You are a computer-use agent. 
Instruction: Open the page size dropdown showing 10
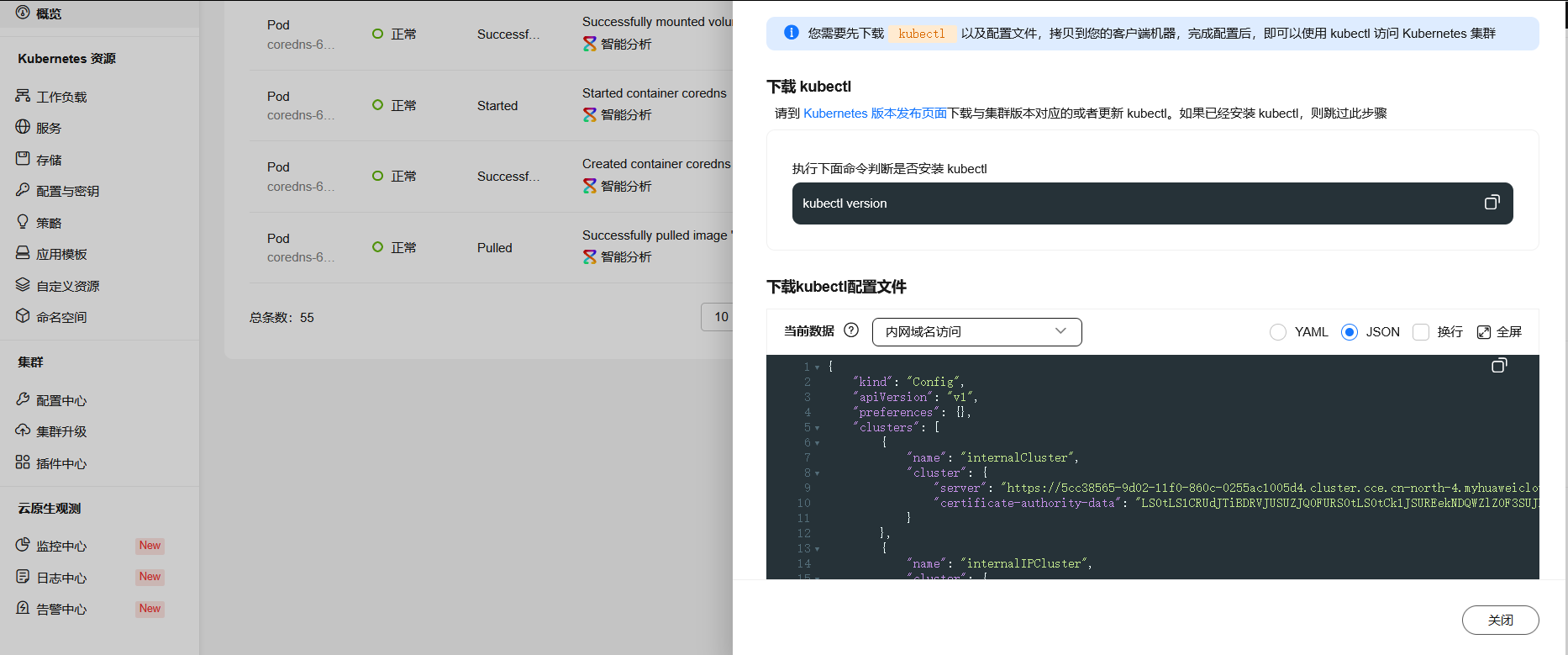(x=718, y=317)
